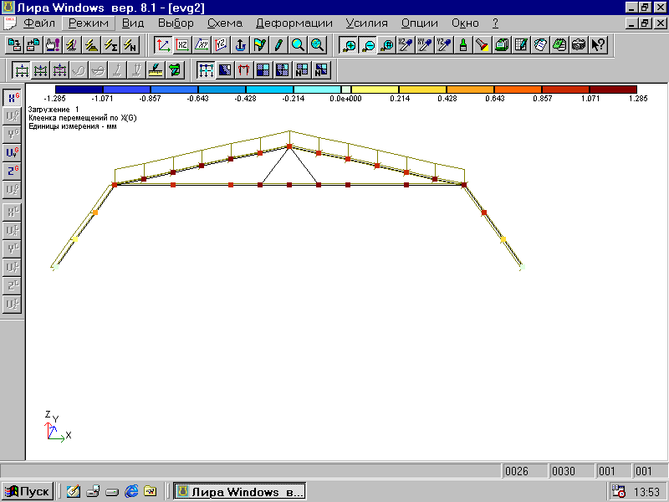
Task: Open the Пуск start menu
Action: click(x=28, y=492)
